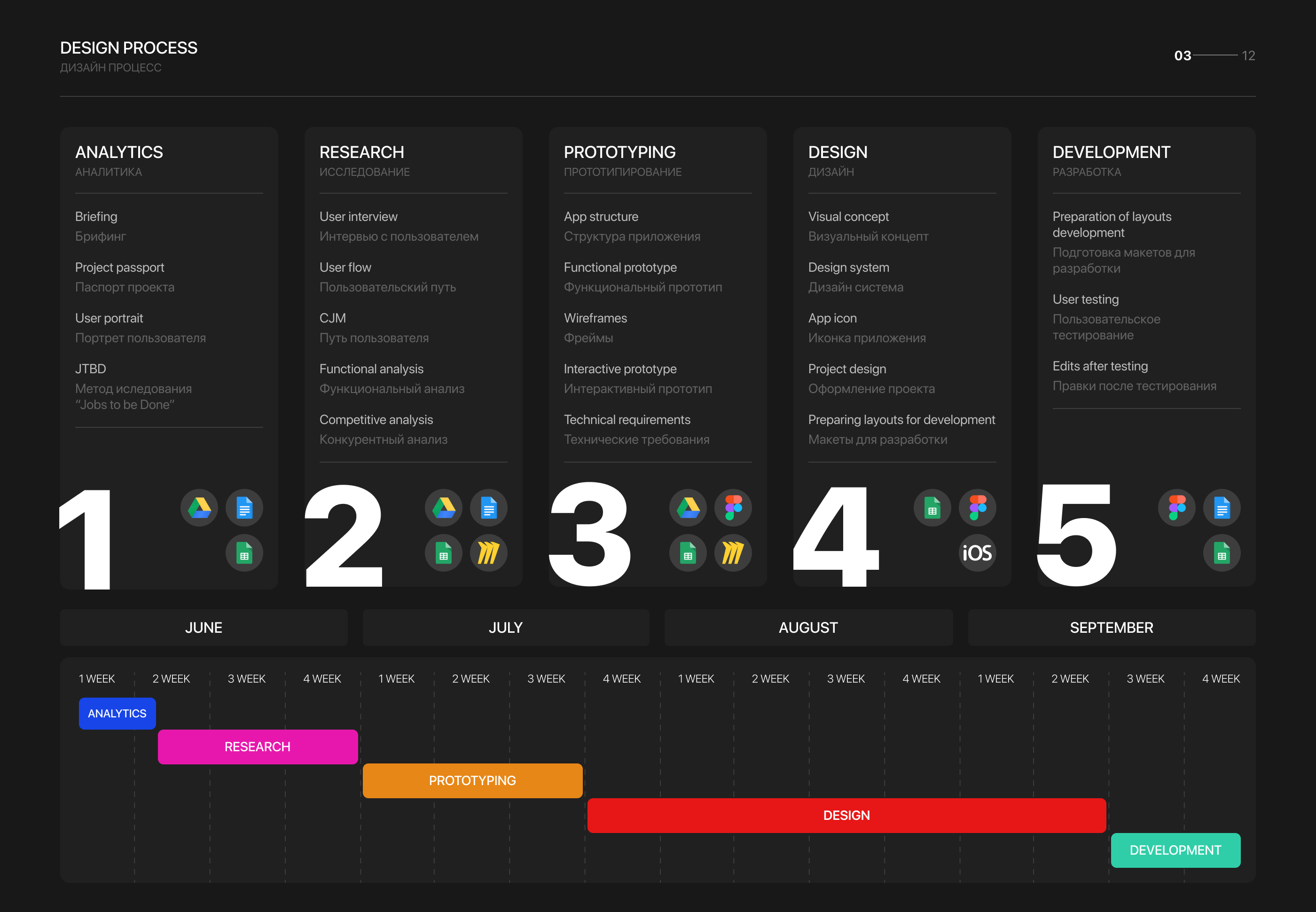1316x912 pixels.
Task: Click the red DESIGN timeline bar
Action: tap(846, 816)
